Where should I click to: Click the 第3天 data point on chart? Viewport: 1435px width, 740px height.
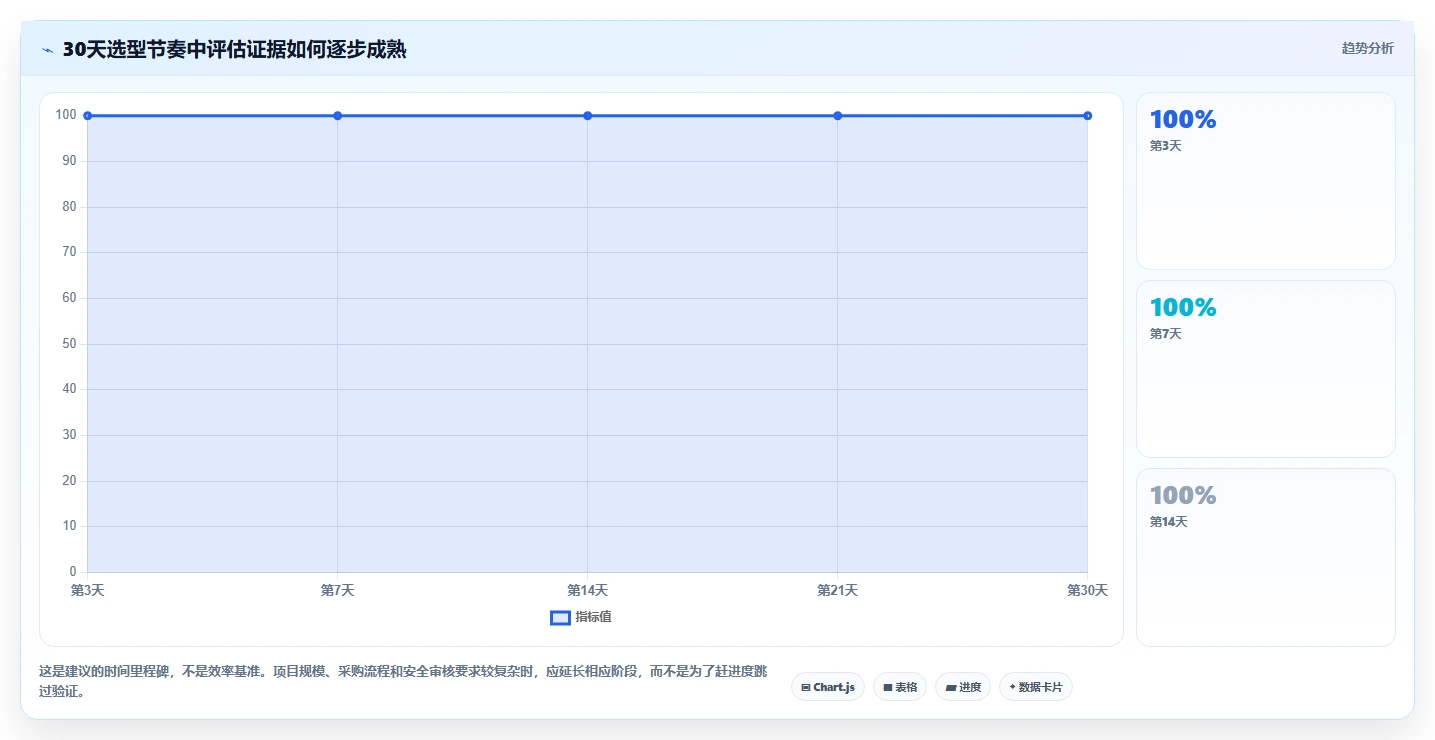(x=88, y=116)
